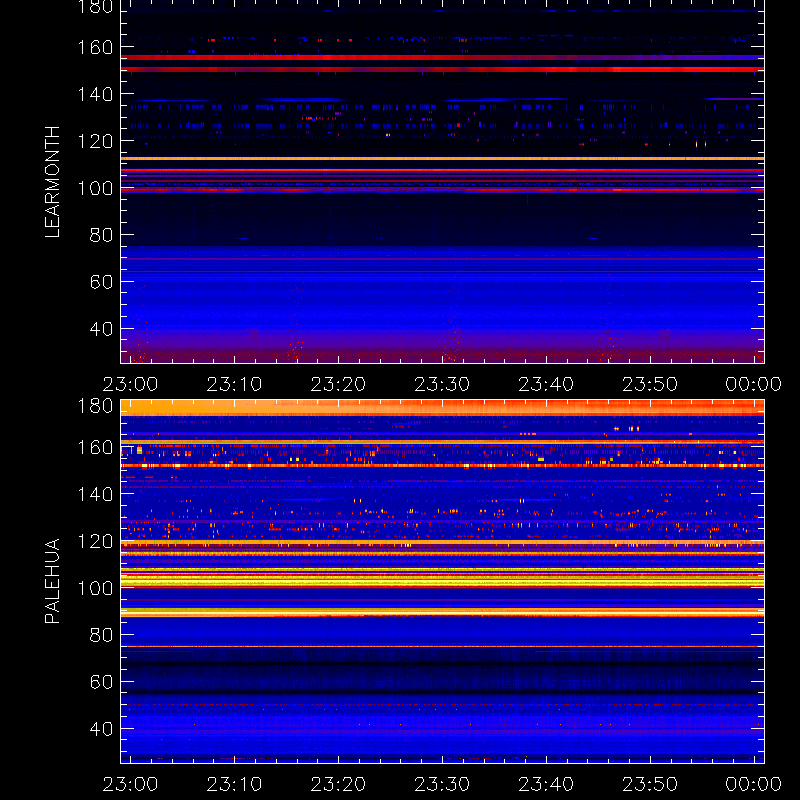Click the PALEHUA axis title
The width and height of the screenshot is (800, 800).
[52, 581]
